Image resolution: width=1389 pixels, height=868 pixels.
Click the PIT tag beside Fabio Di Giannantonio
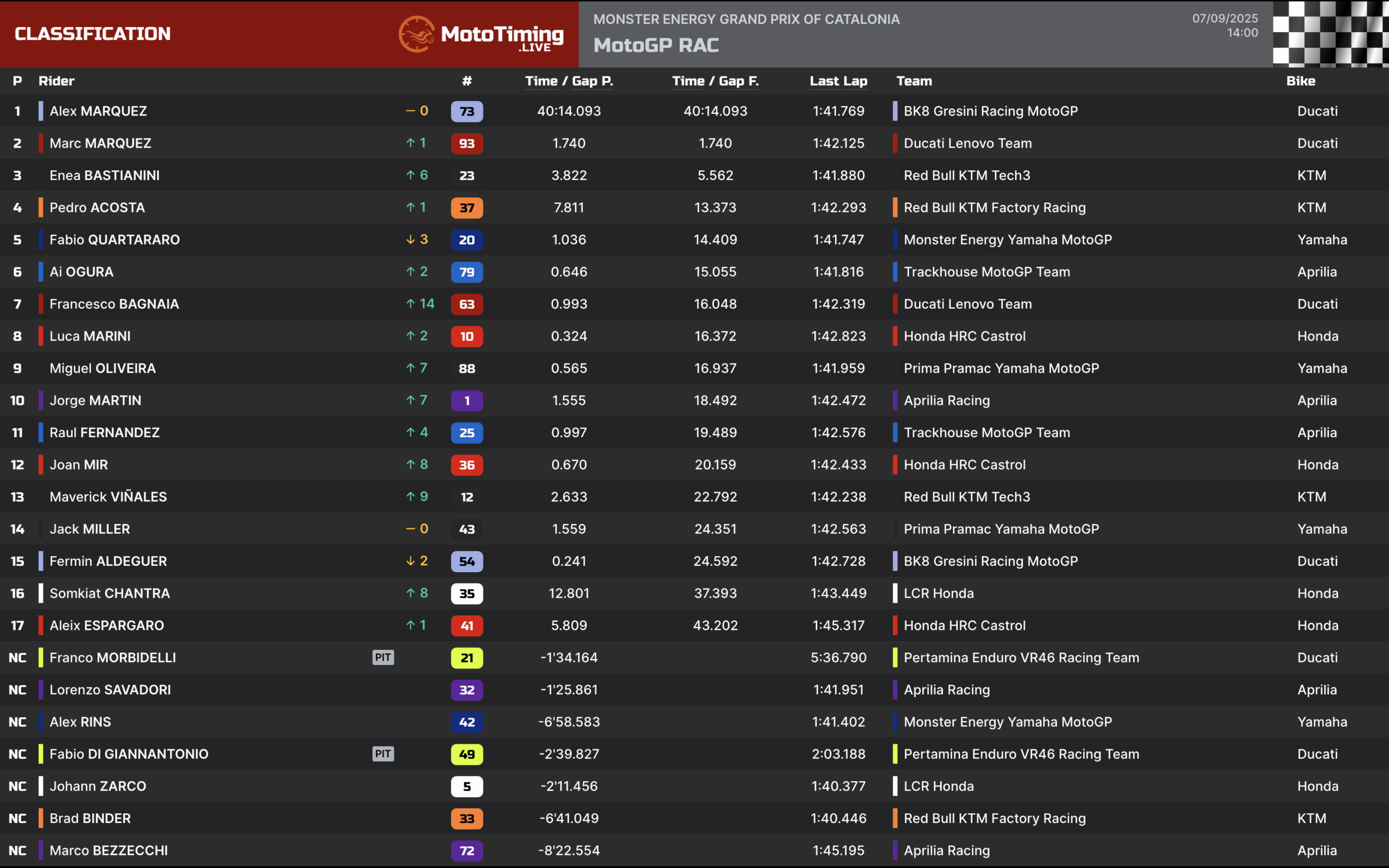click(383, 754)
